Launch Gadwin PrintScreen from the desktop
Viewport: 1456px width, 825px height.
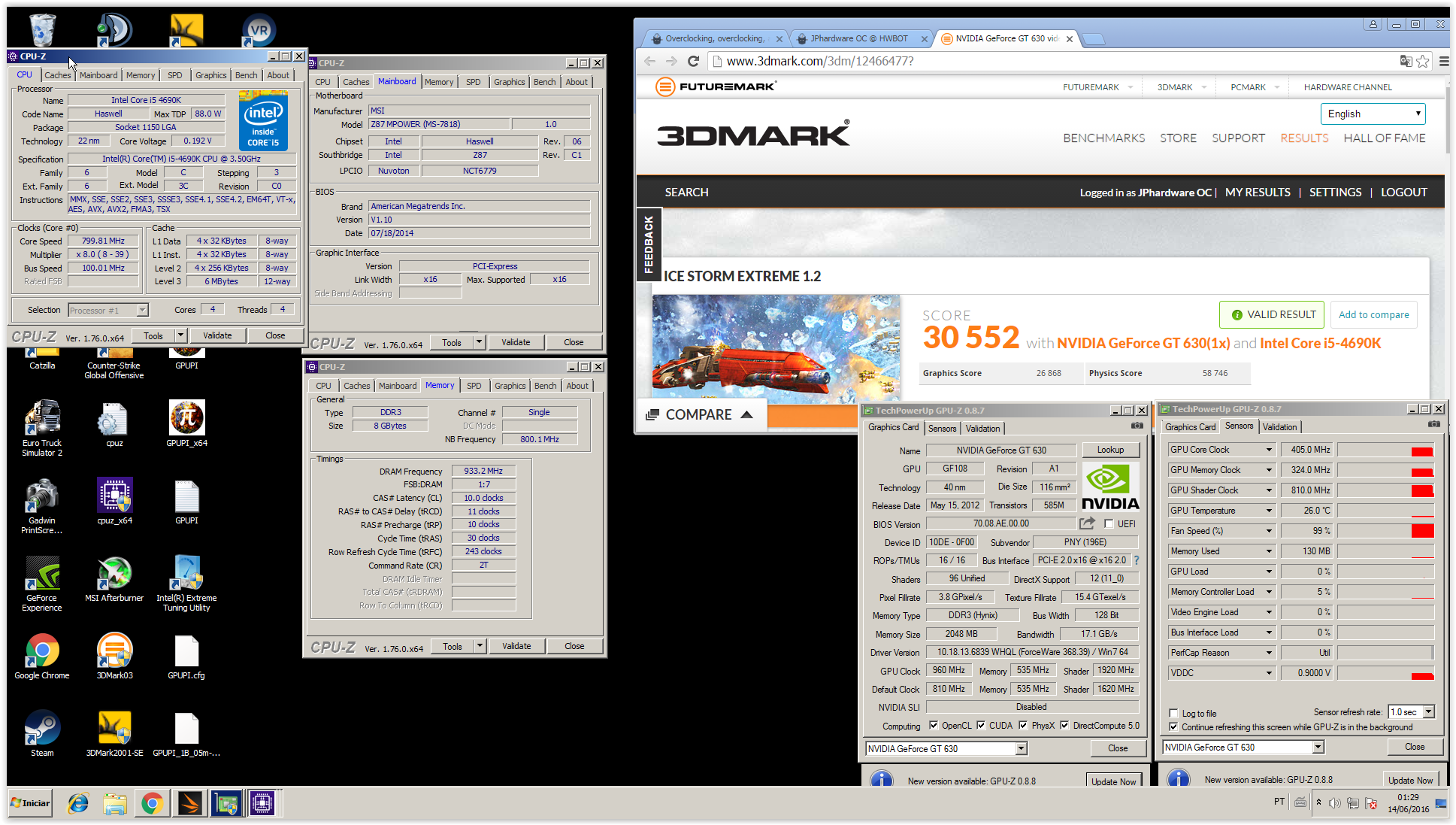click(42, 505)
